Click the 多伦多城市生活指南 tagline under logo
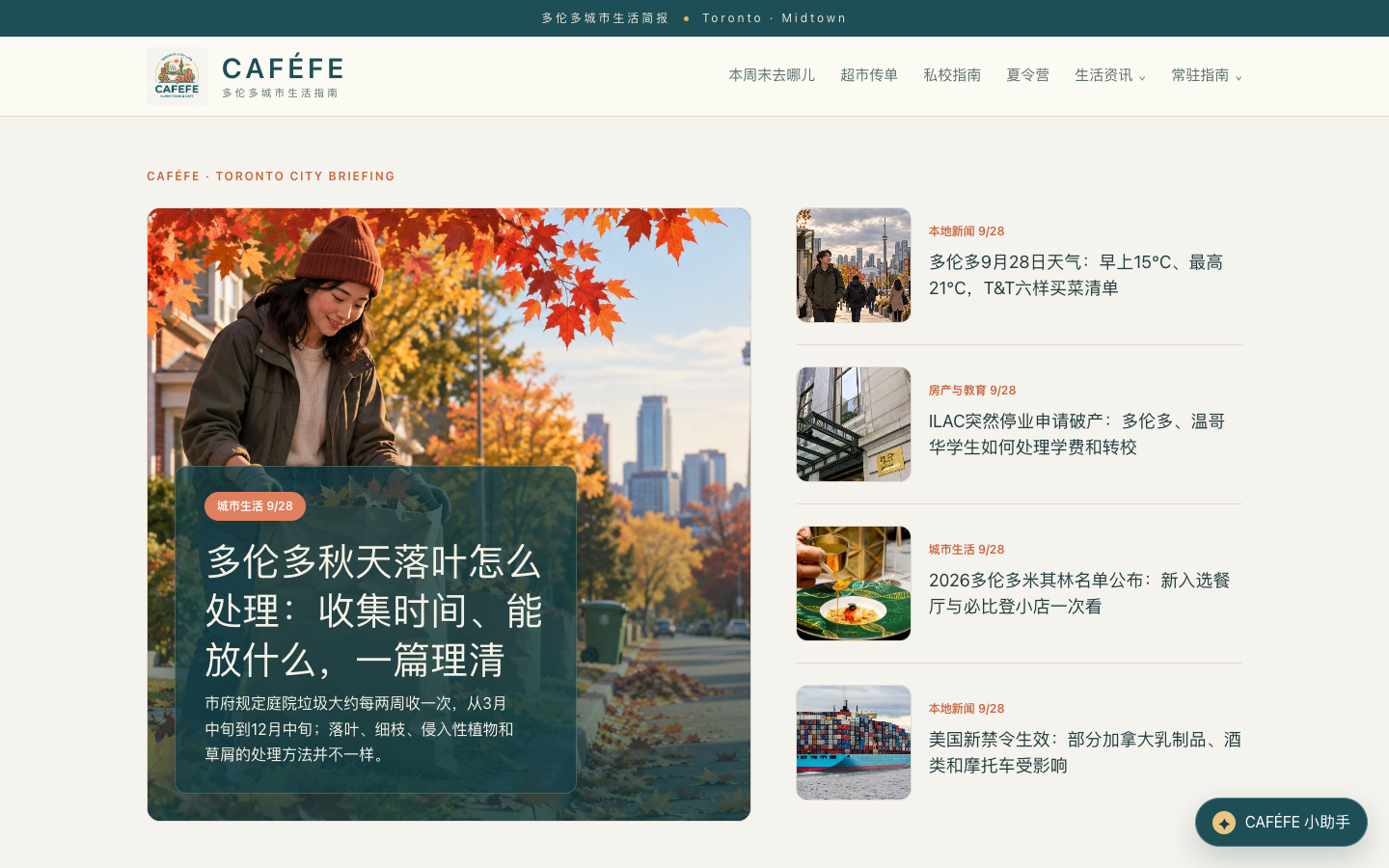This screenshot has width=1389, height=868. tap(280, 94)
